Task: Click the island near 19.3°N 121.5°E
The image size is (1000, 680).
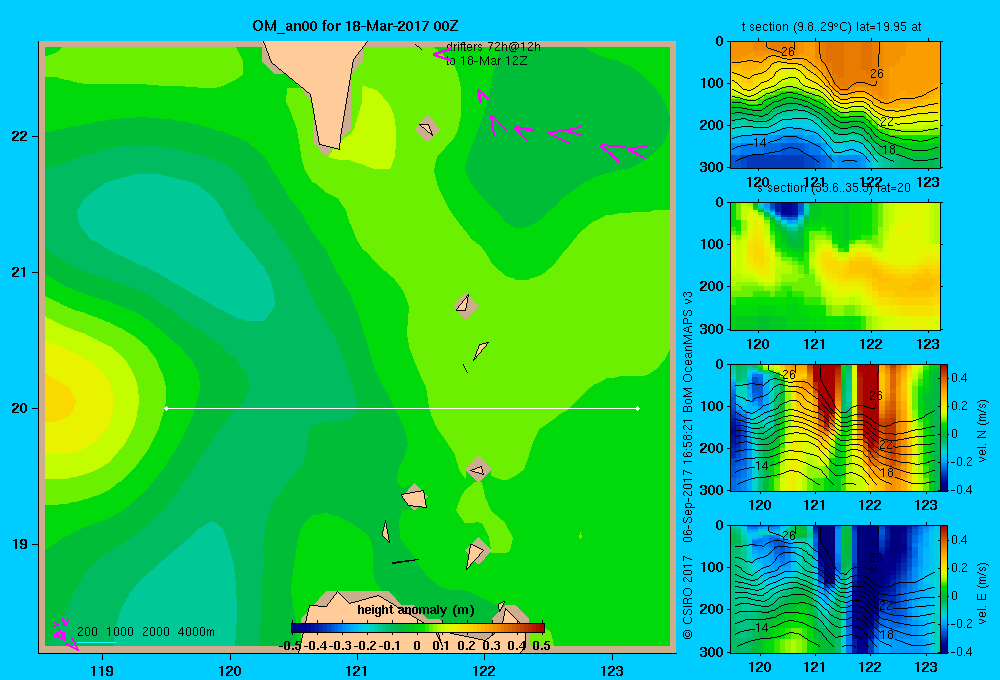Action: [415, 497]
